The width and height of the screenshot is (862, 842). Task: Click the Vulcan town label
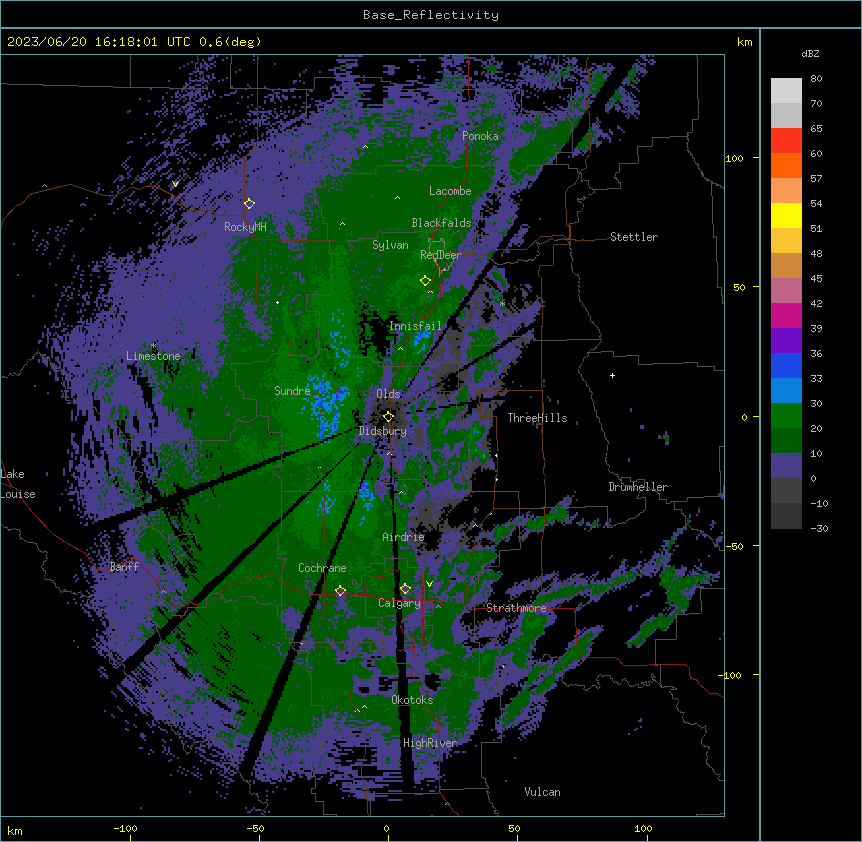coord(543,792)
